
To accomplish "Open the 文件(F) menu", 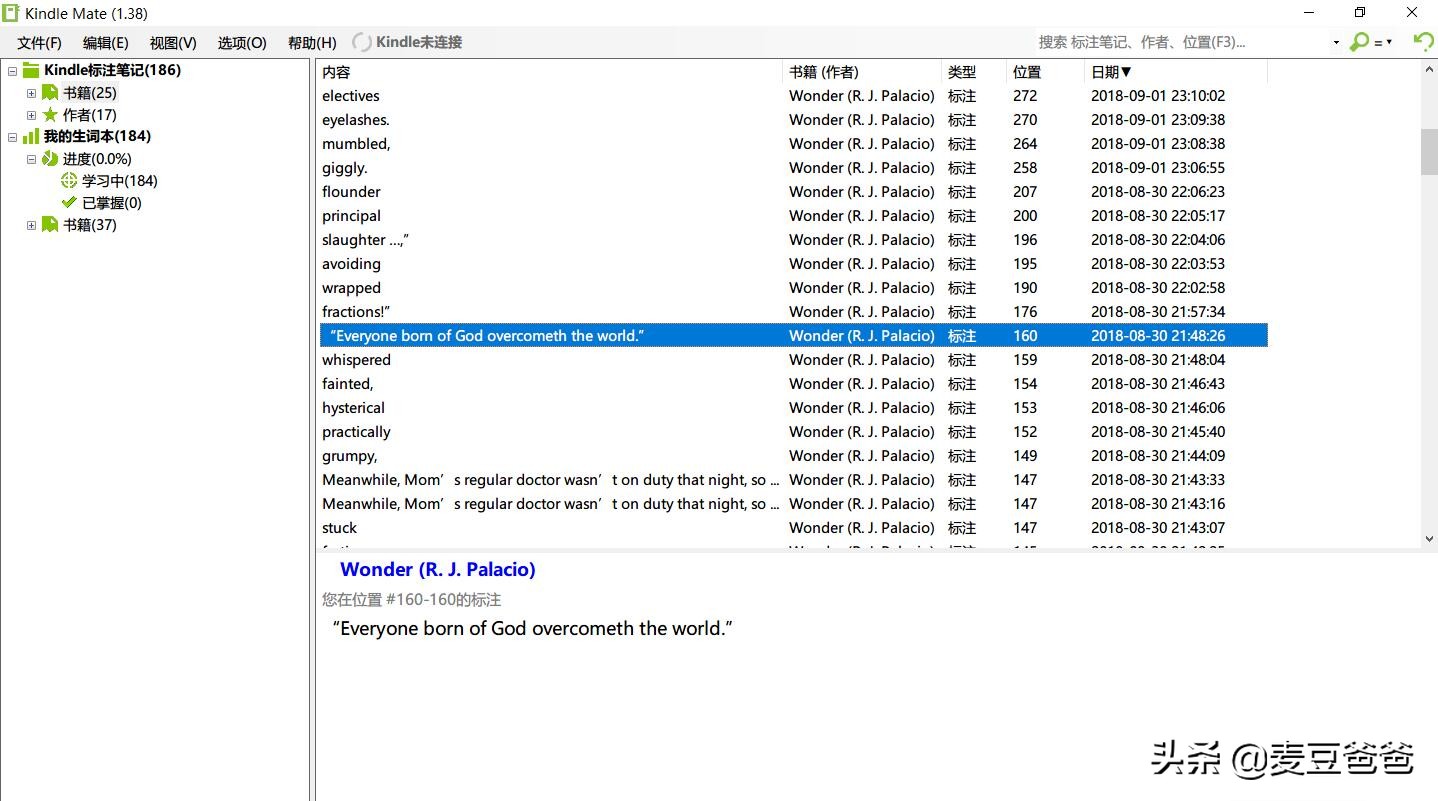I will pos(39,43).
